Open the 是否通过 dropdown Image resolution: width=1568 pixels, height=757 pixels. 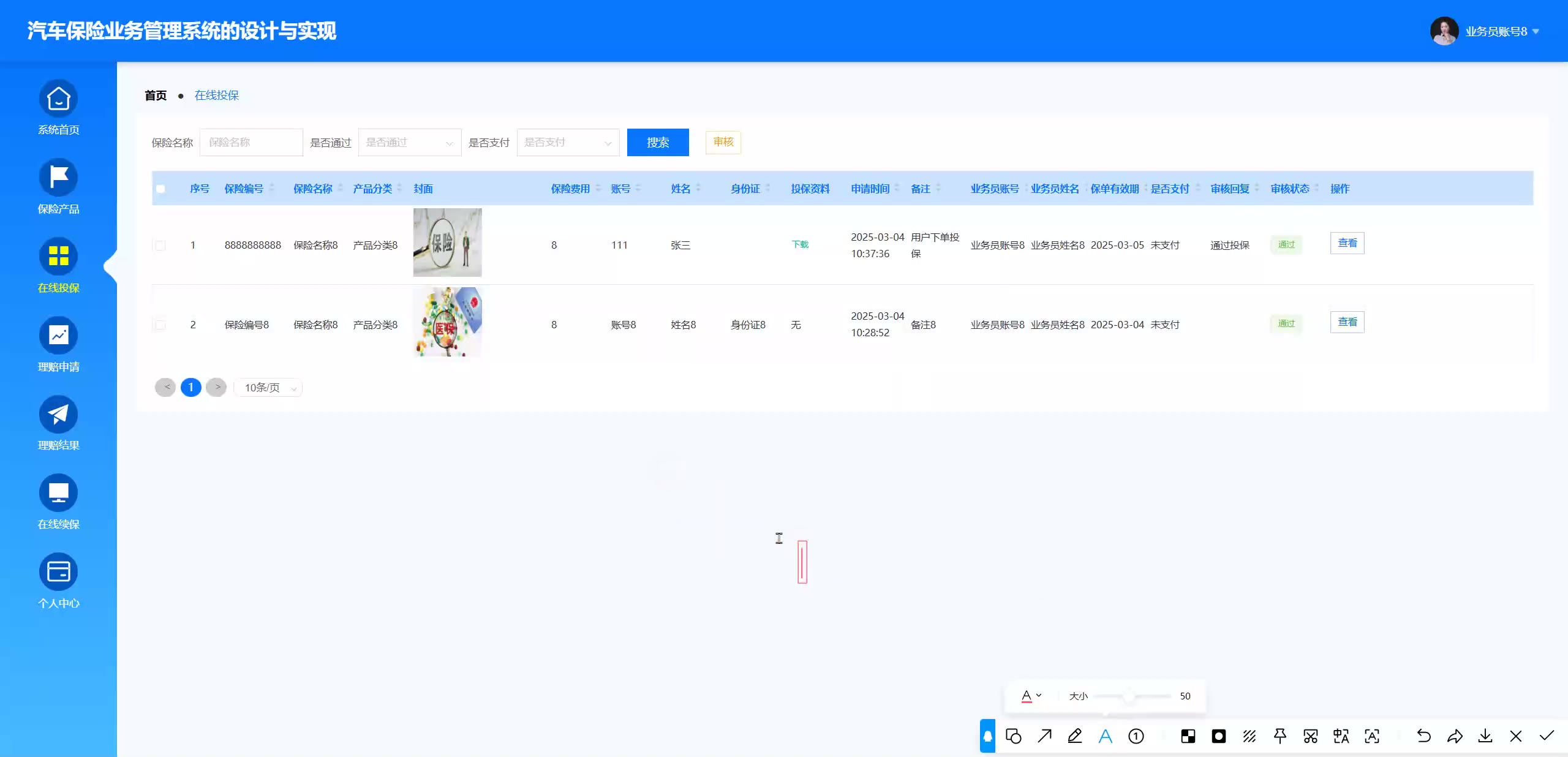(x=409, y=143)
